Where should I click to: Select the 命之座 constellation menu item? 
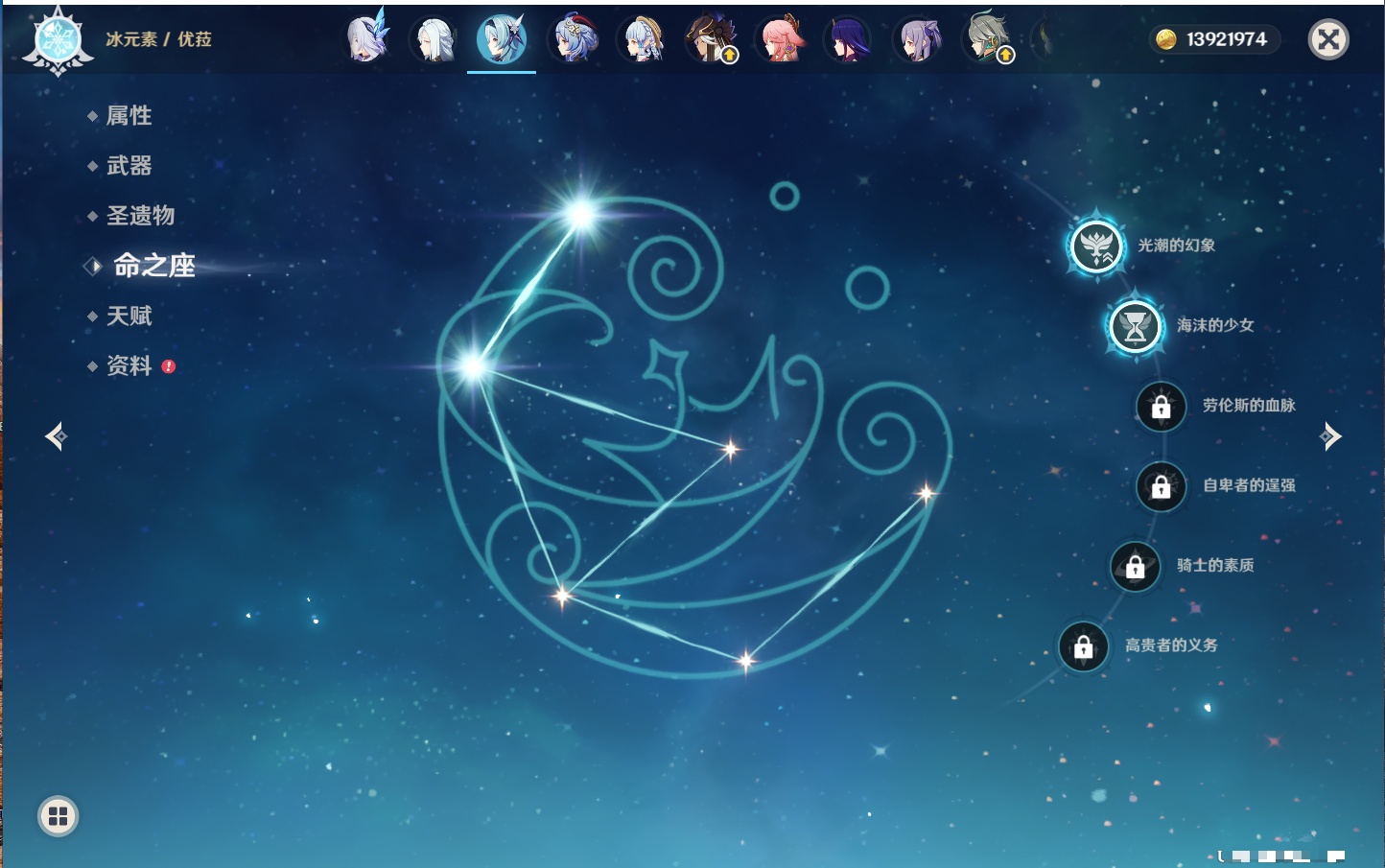click(153, 266)
